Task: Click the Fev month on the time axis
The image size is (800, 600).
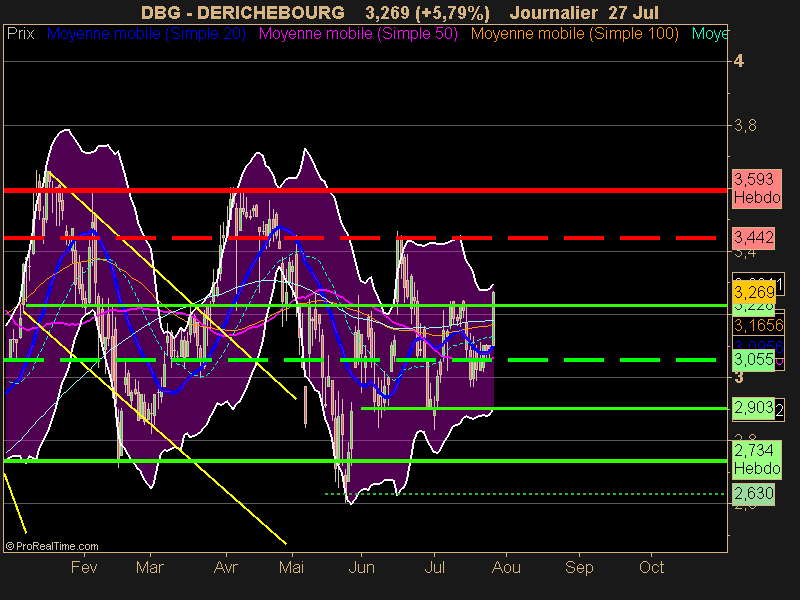Action: pyautogui.click(x=84, y=567)
